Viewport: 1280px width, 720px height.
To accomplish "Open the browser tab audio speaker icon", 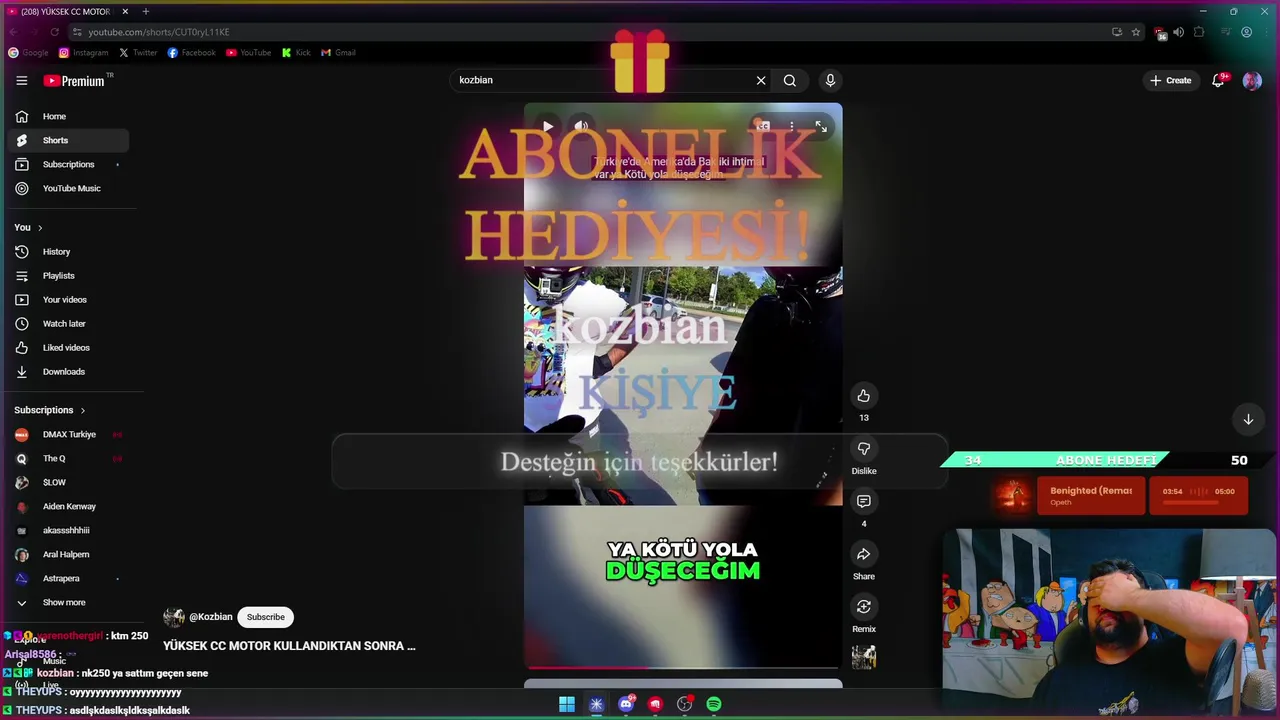I will [1179, 32].
